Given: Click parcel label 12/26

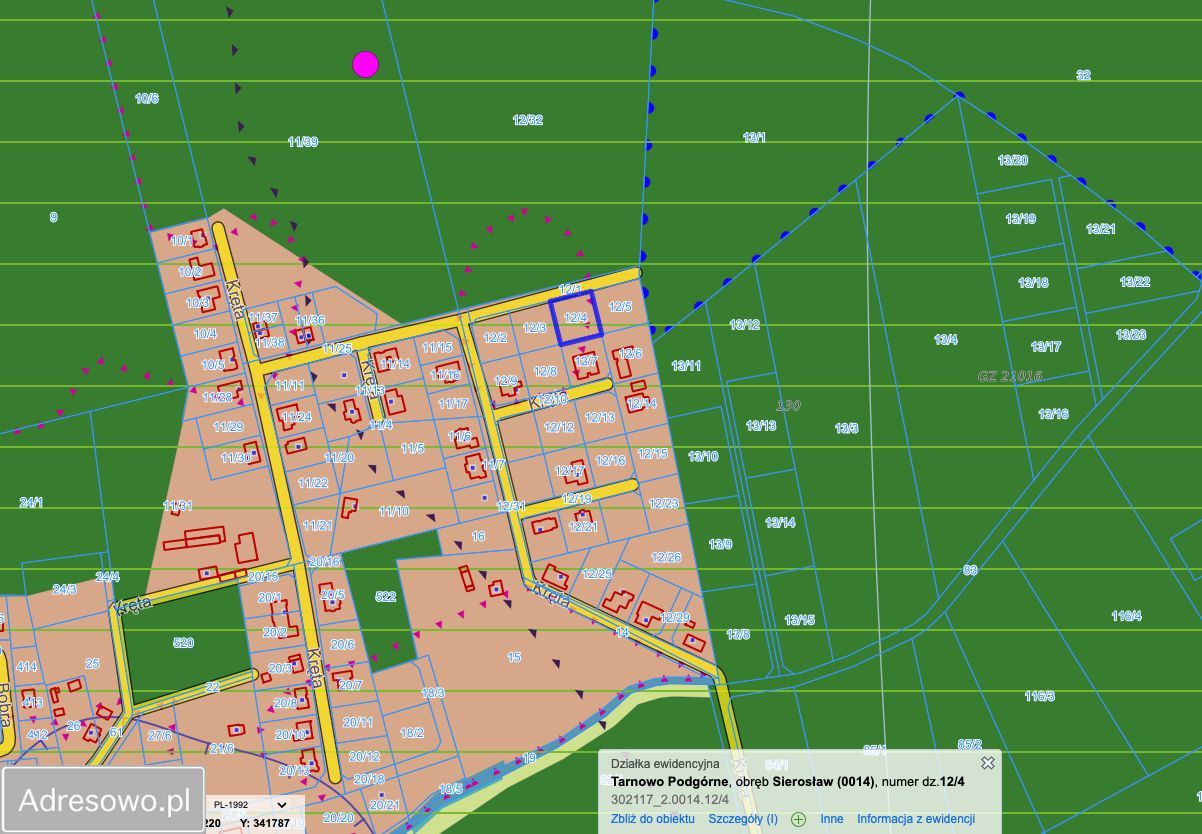Looking at the screenshot, I should click(x=666, y=557).
